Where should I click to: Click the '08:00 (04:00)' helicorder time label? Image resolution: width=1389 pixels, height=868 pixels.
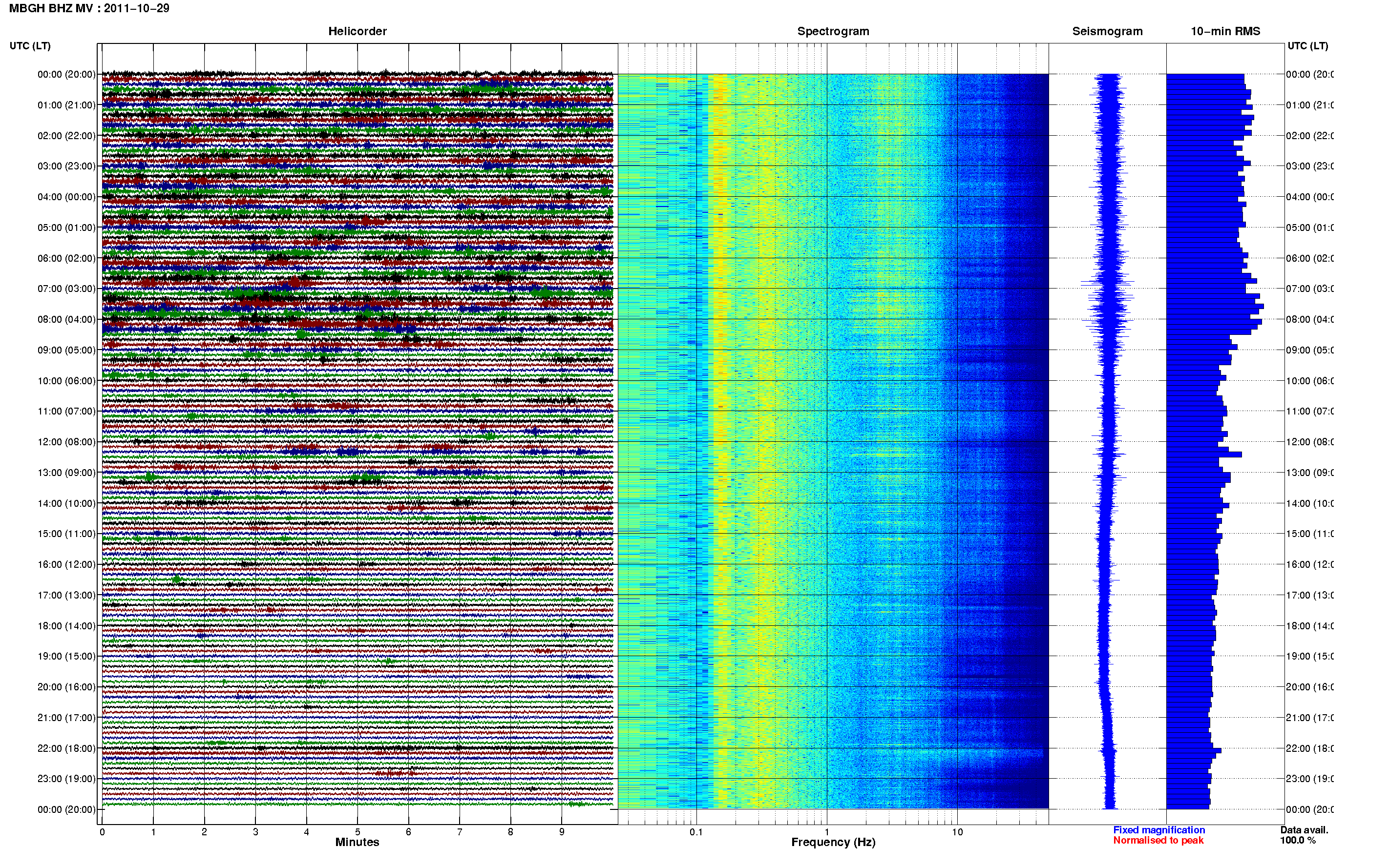[x=66, y=319]
